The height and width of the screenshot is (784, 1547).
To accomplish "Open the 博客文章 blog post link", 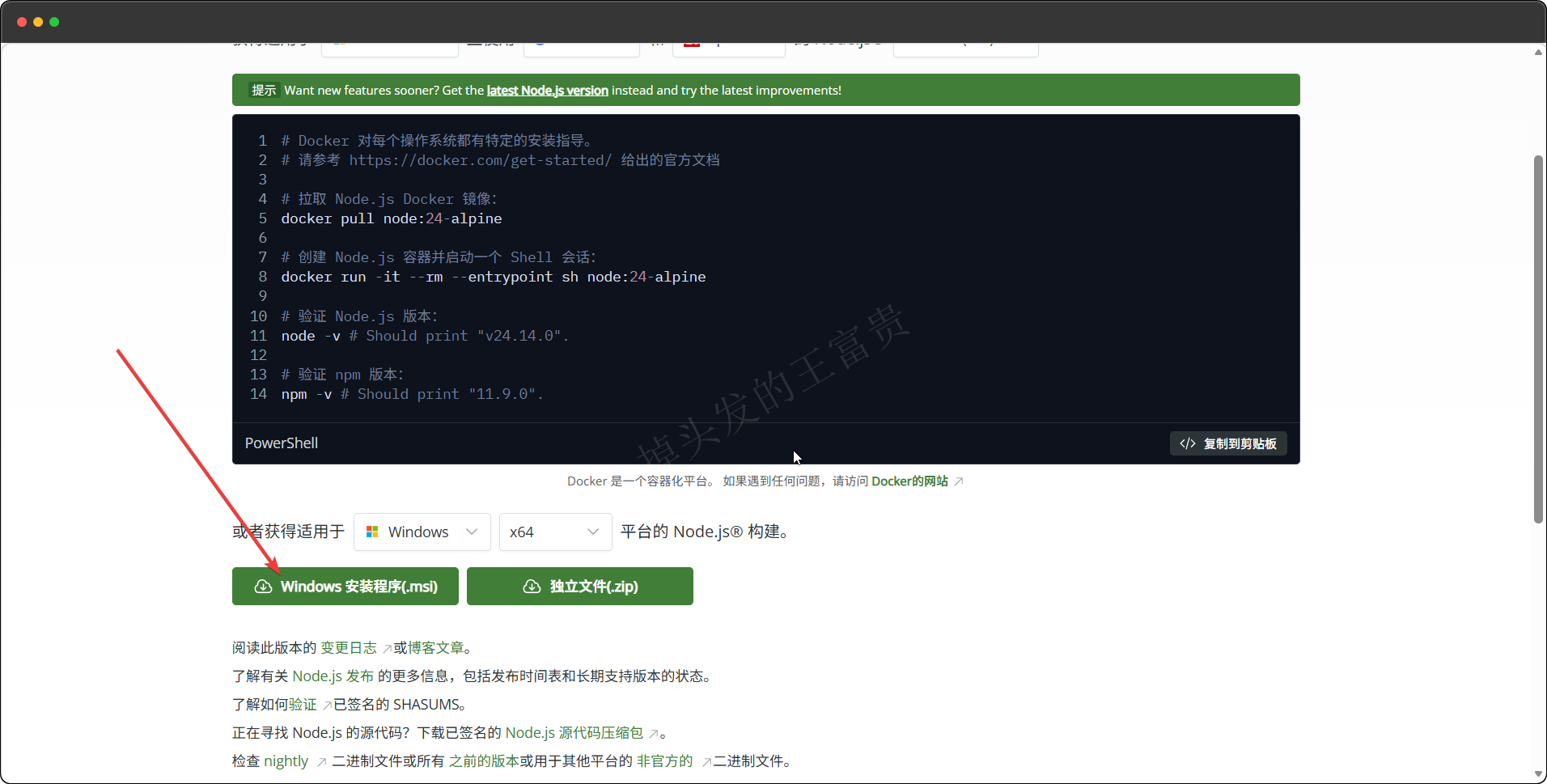I will [x=436, y=648].
